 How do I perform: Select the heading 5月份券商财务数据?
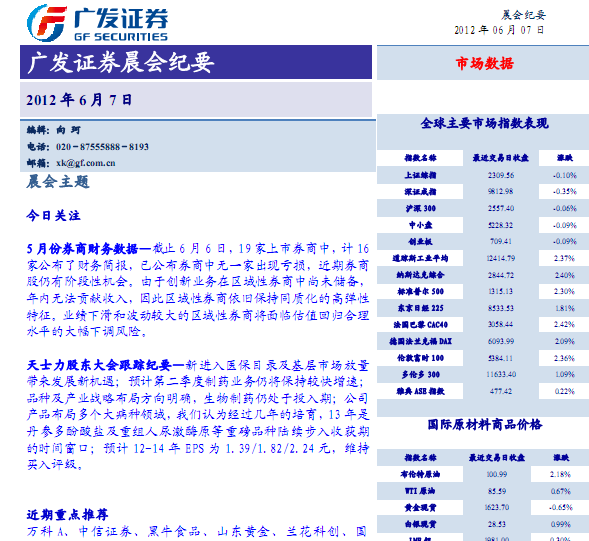(x=82, y=249)
